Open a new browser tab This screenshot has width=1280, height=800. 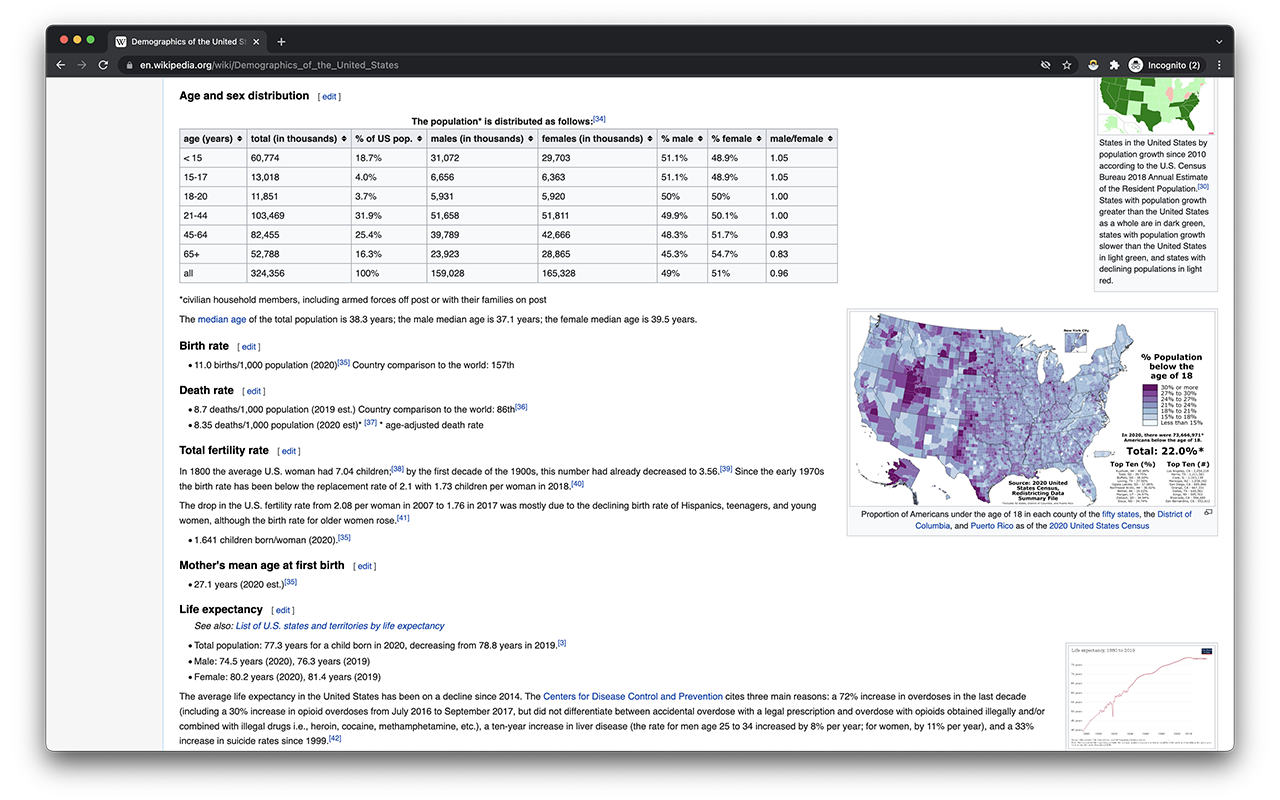281,41
